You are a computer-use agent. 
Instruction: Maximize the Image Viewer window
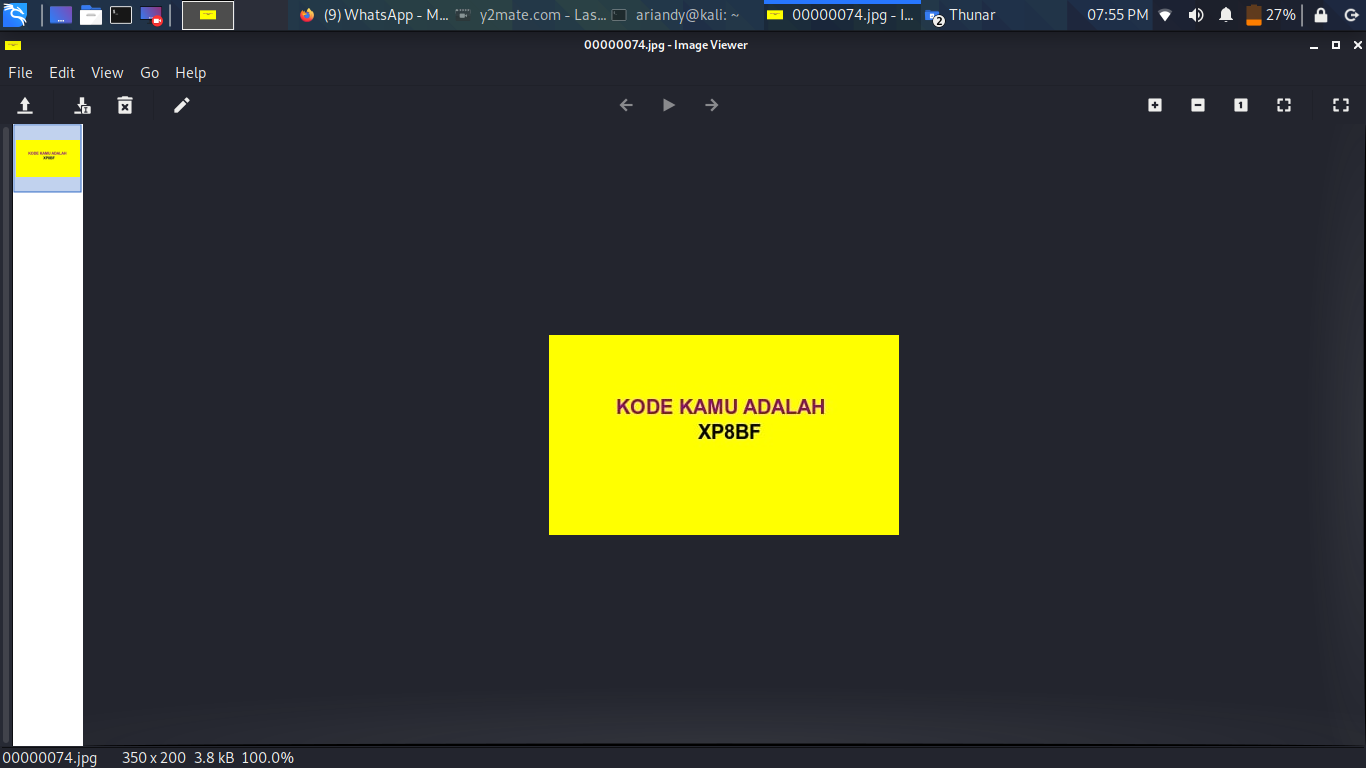click(x=1336, y=45)
